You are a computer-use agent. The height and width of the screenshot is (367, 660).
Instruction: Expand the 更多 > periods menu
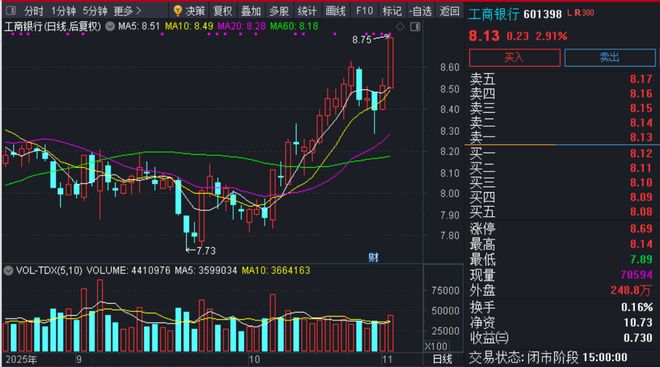click(128, 11)
